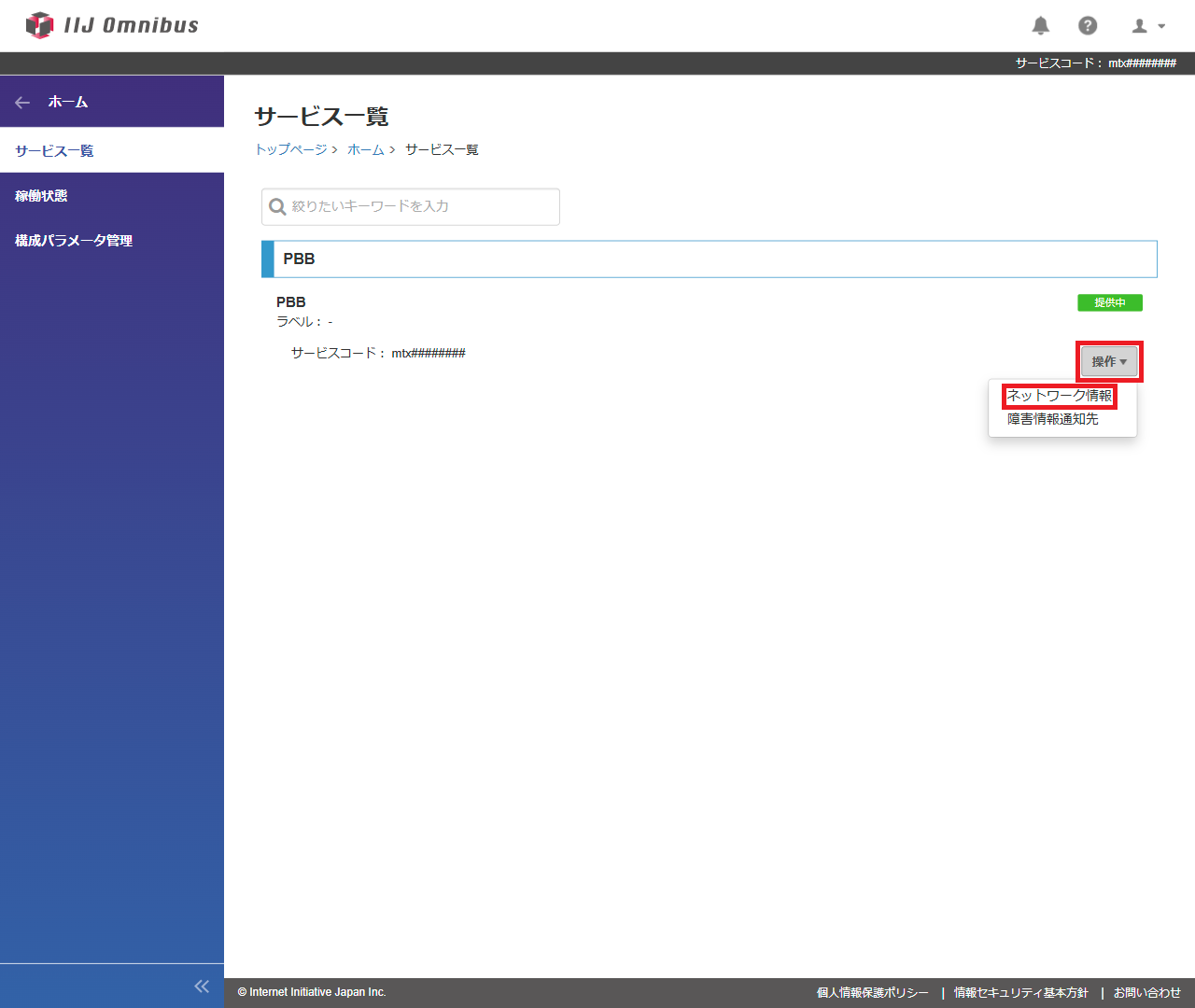
Task: Select サービス一覧 in the sidebar
Action: (54, 151)
